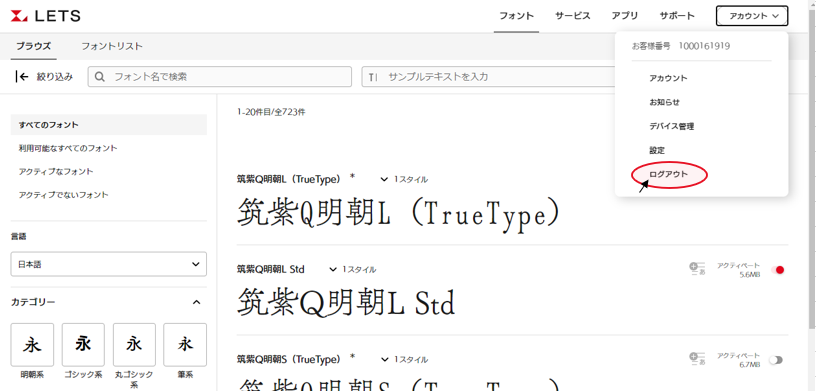
Task: Show 利用可能なすべてのフォント filter
Action: [68, 148]
